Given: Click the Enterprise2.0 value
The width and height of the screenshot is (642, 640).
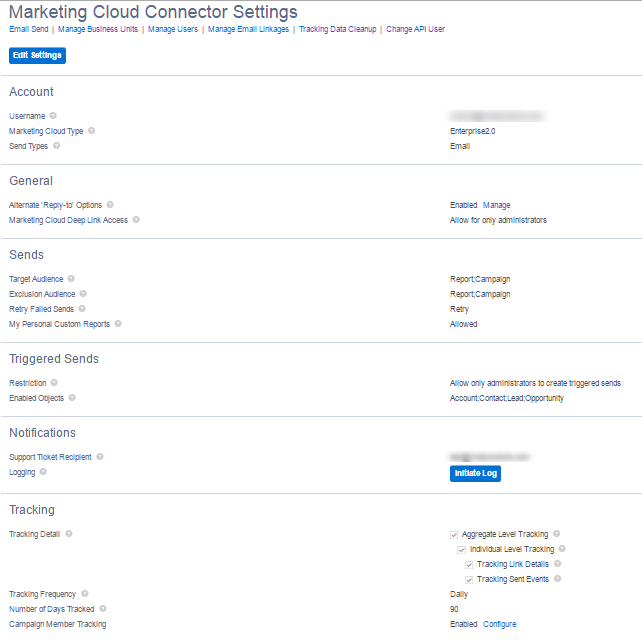Looking at the screenshot, I should pyautogui.click(x=472, y=131).
